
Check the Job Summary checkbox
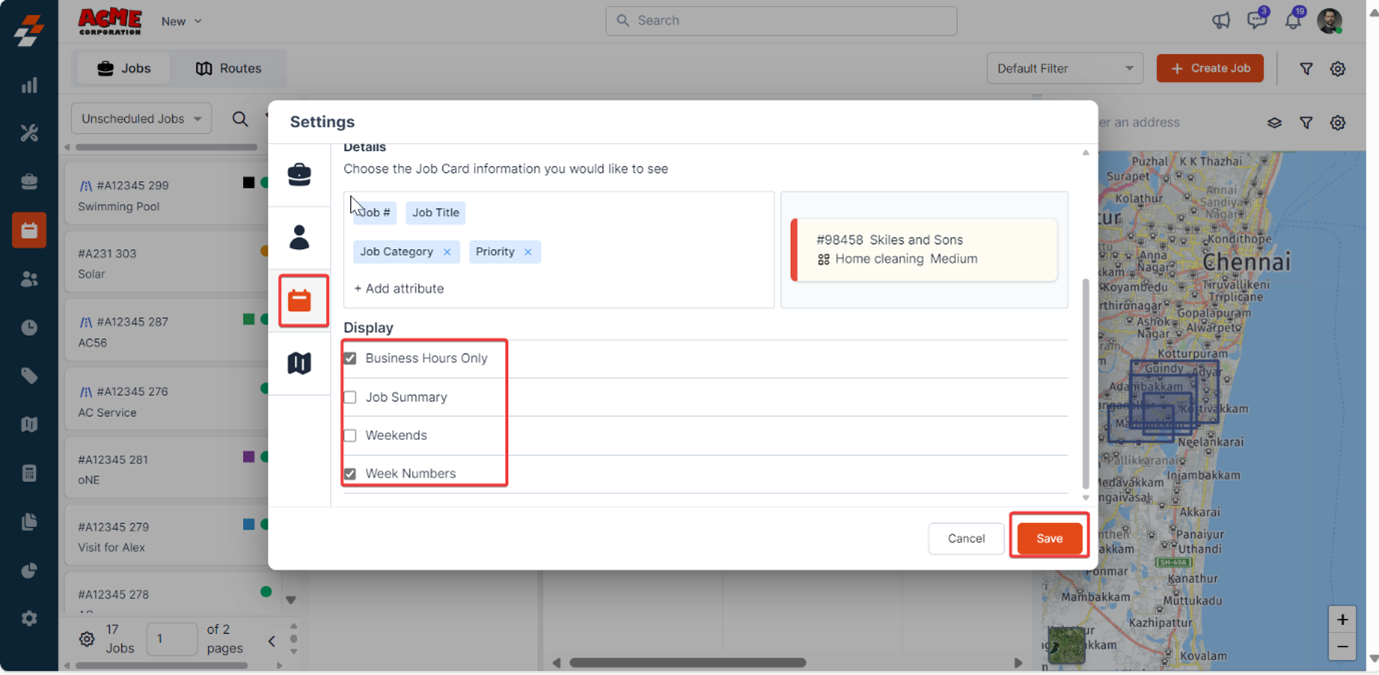click(350, 397)
